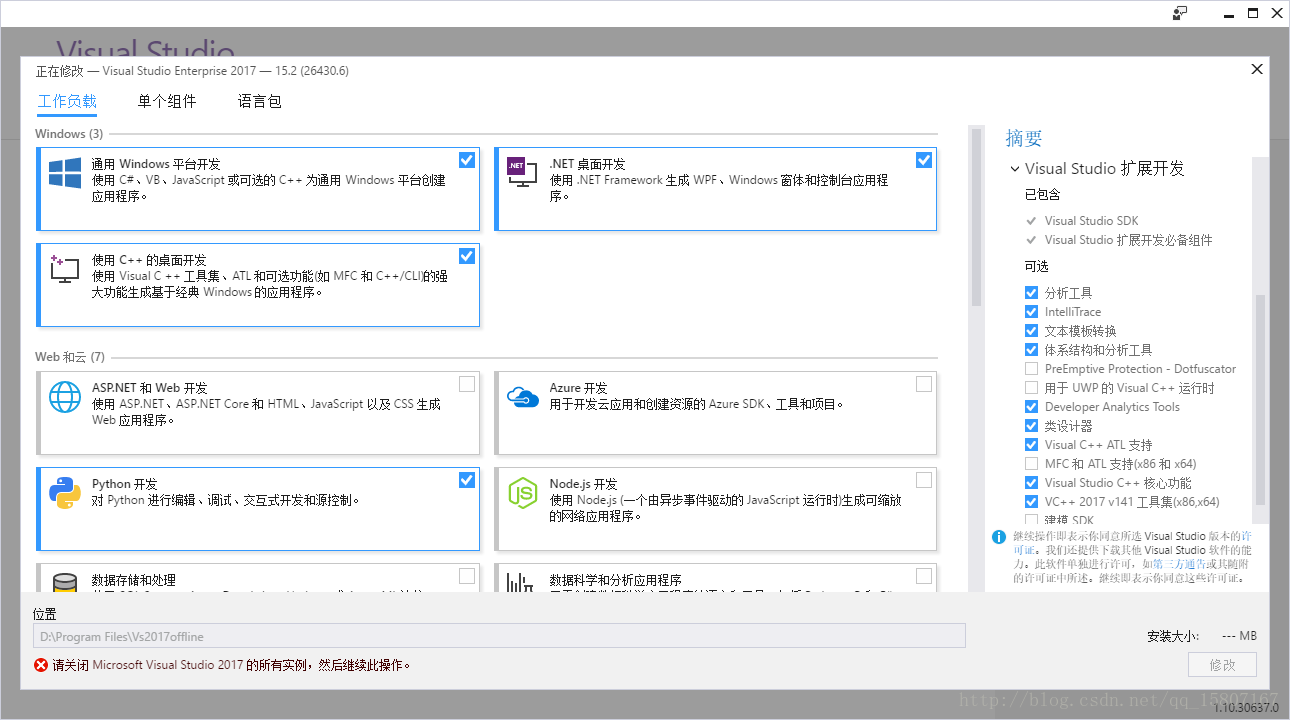Click the Azure cloud icon
This screenshot has height=720, width=1290.
523,396
